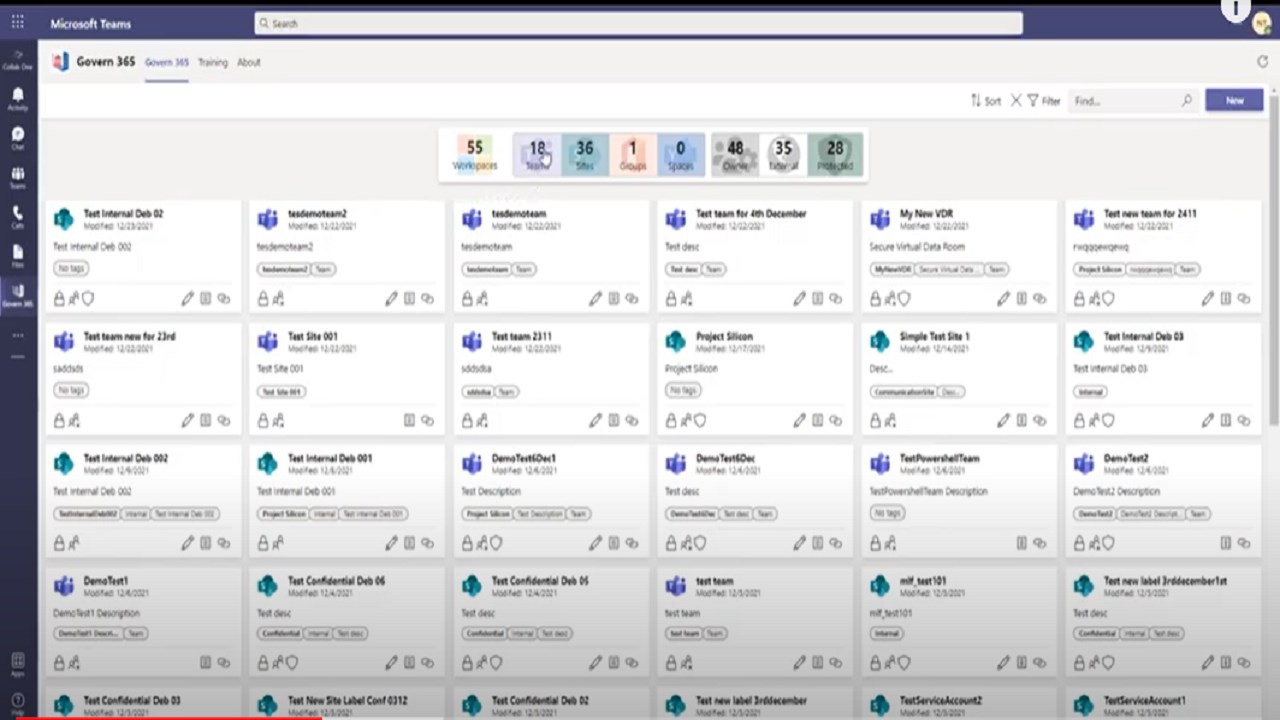Filter by the 35 External tile
The width and height of the screenshot is (1280, 720).
pos(783,154)
